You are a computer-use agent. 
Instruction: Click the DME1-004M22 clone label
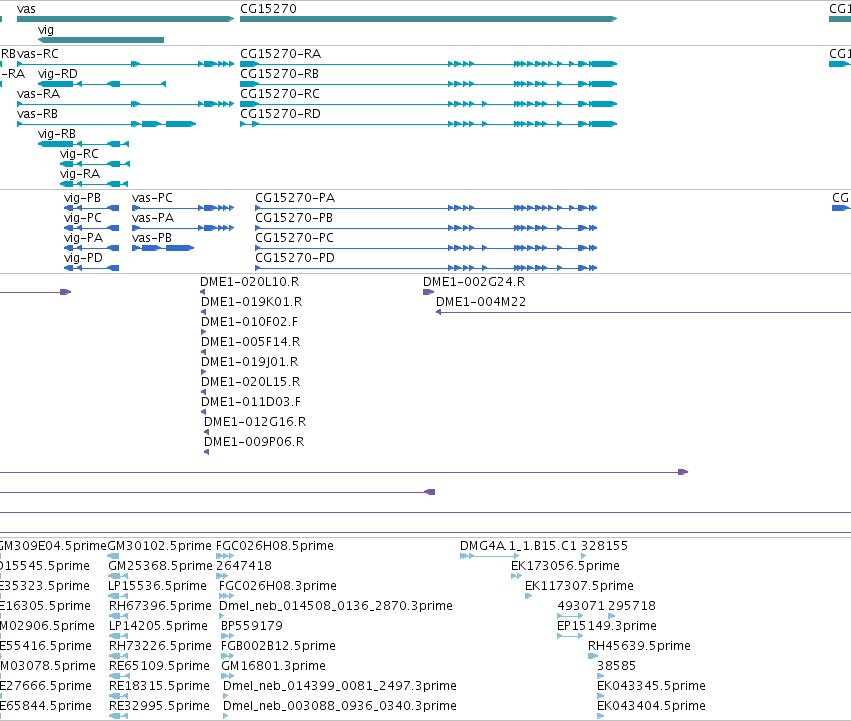481,302
